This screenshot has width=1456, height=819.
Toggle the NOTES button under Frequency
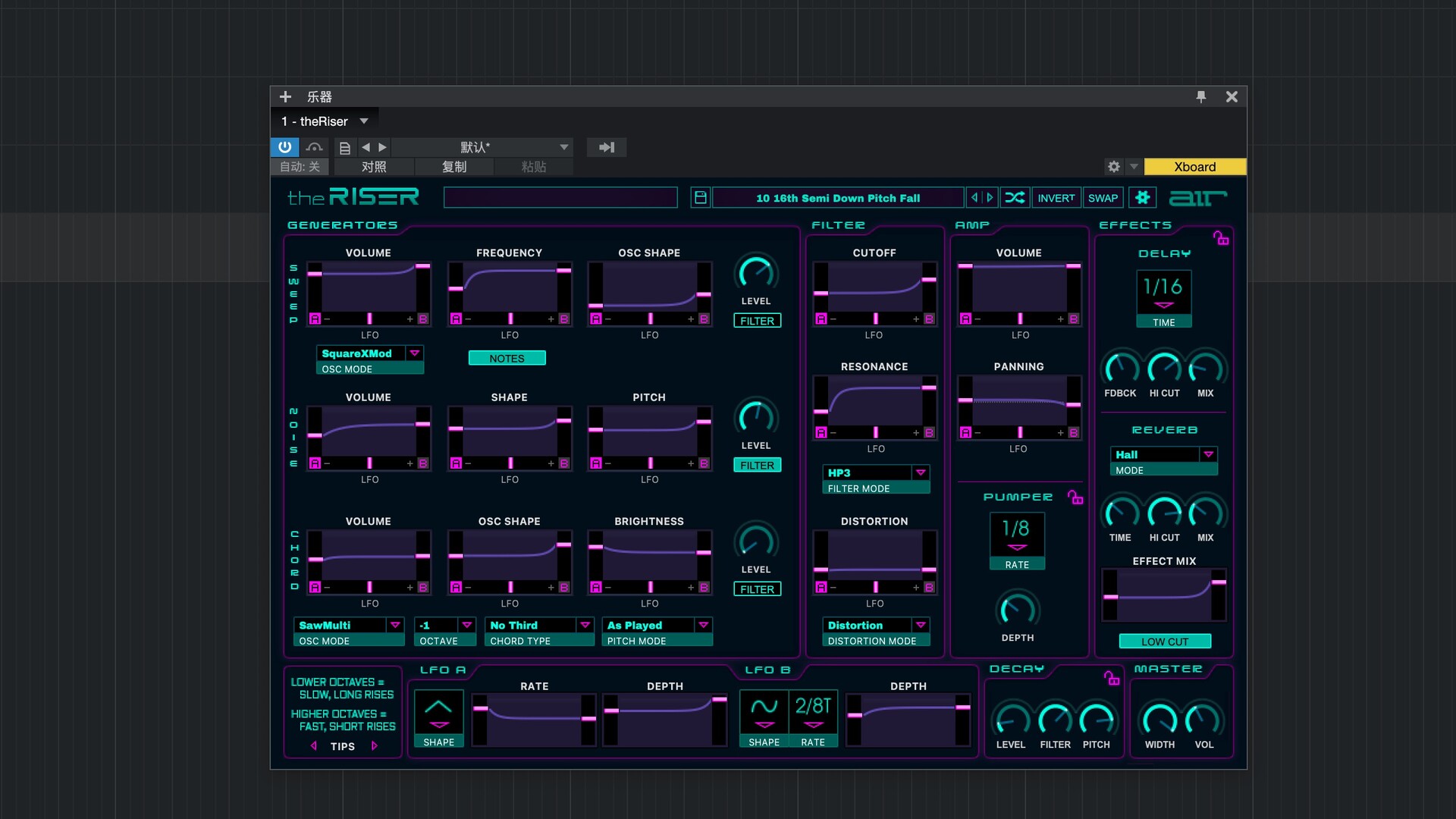(x=507, y=358)
